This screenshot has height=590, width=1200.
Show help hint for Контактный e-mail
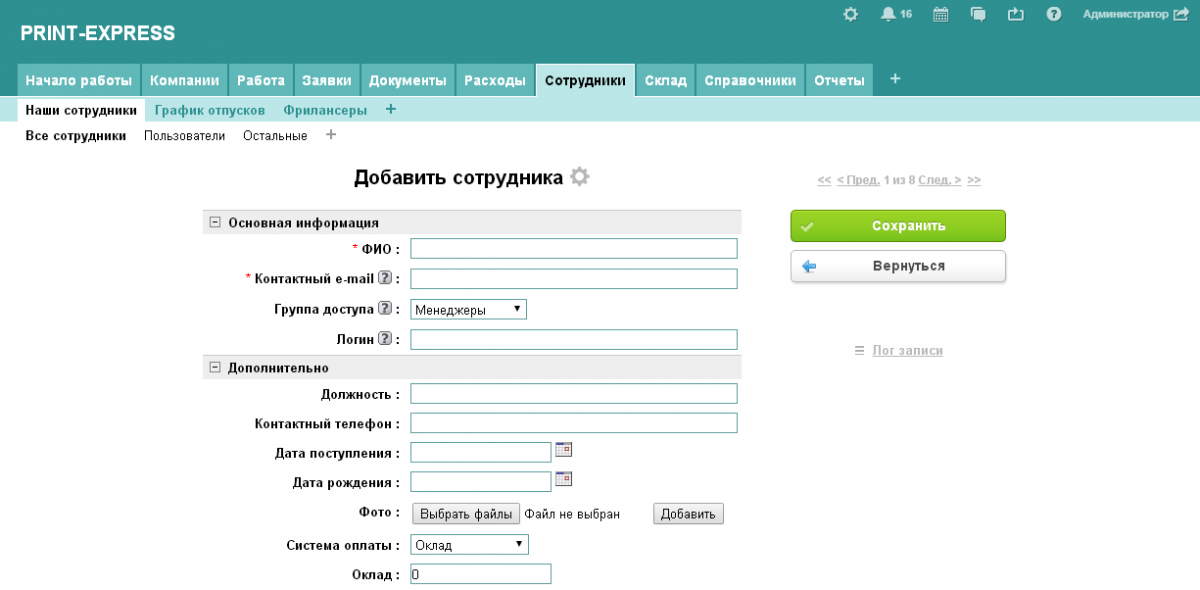[384, 279]
